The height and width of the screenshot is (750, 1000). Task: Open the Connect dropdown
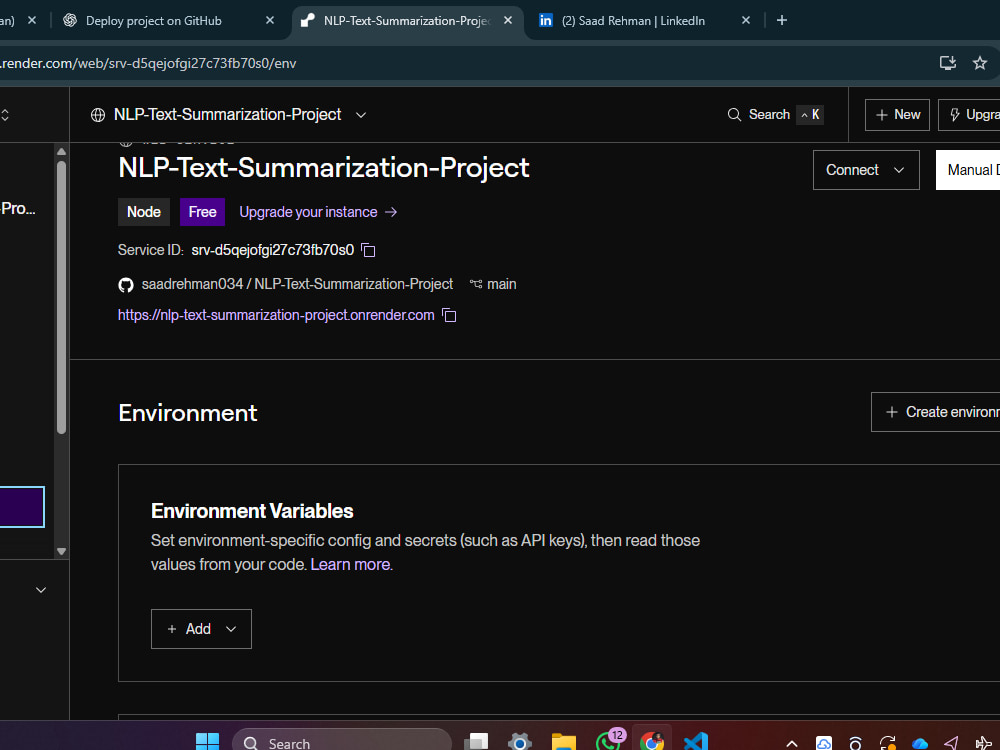[x=866, y=170]
